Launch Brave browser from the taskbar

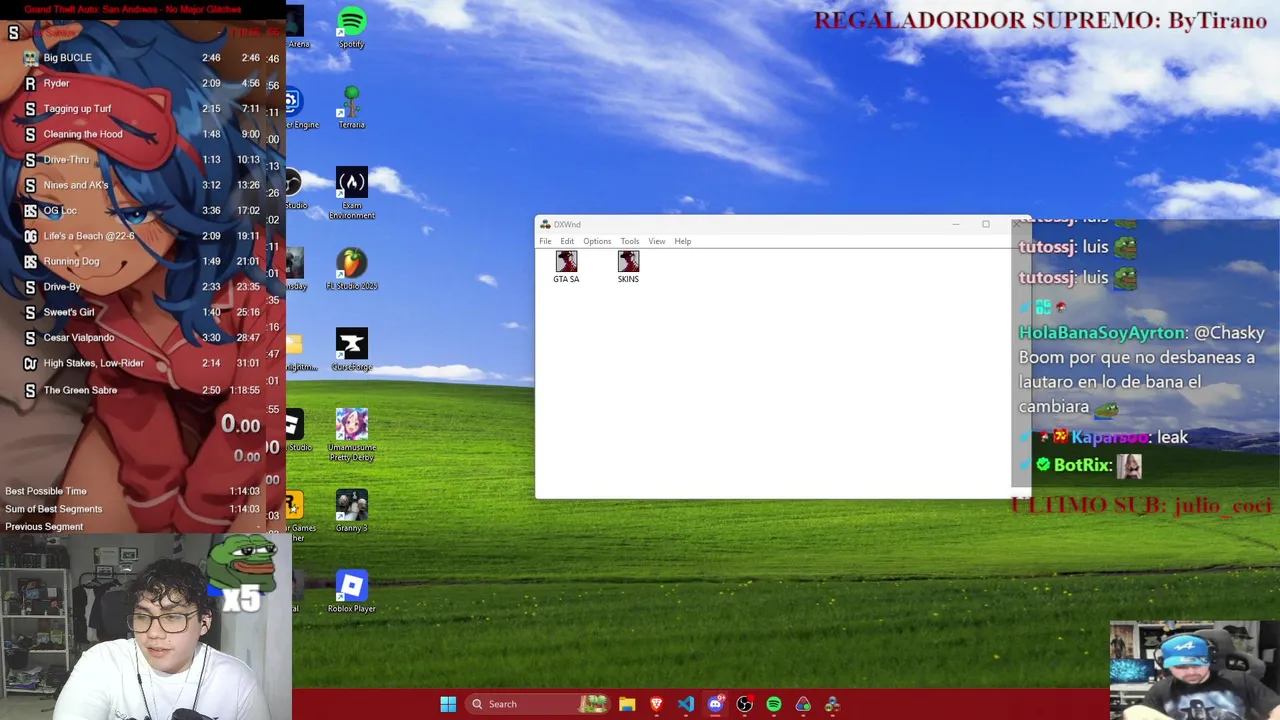[656, 704]
